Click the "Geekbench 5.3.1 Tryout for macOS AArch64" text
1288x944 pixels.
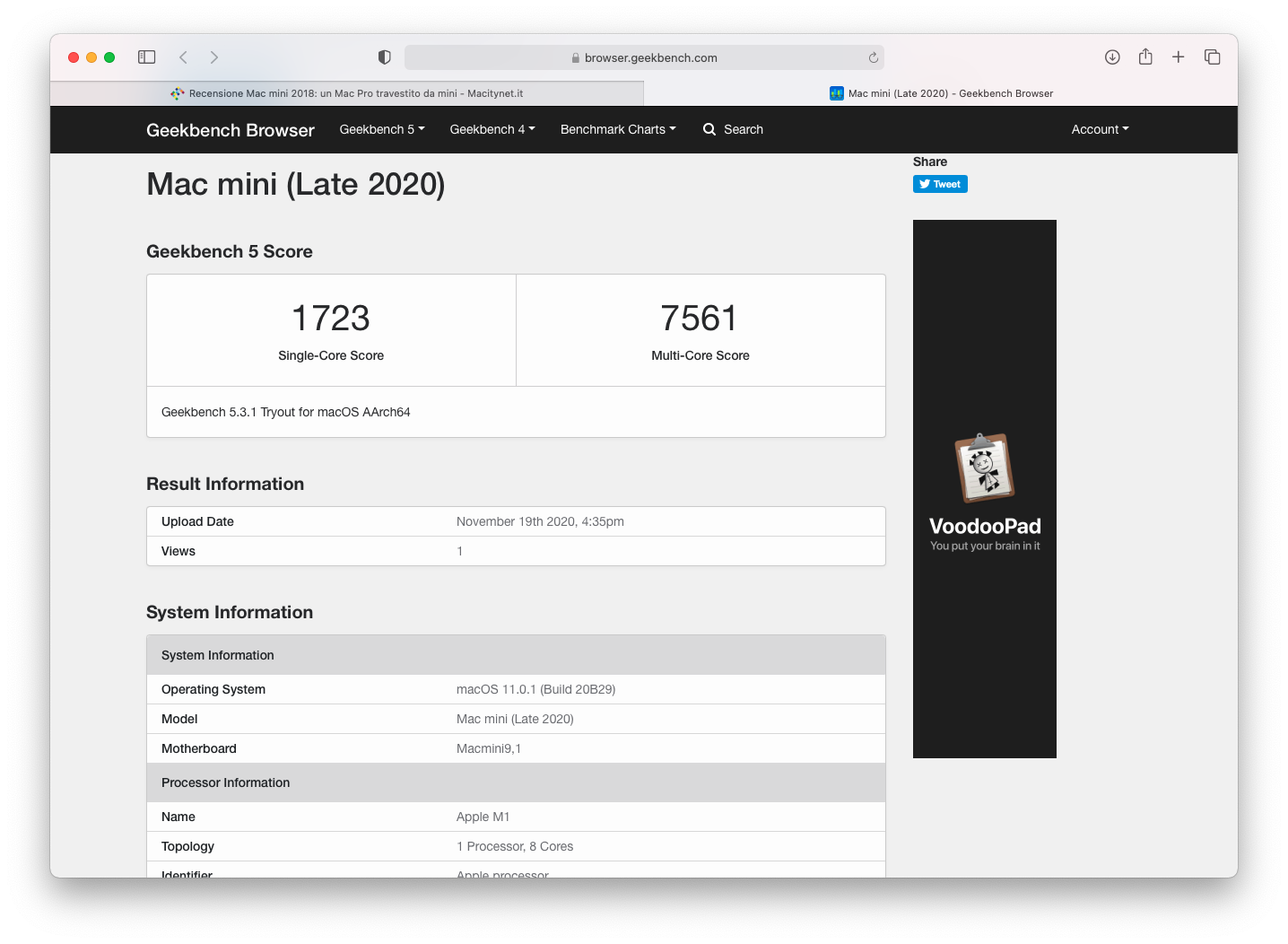286,412
